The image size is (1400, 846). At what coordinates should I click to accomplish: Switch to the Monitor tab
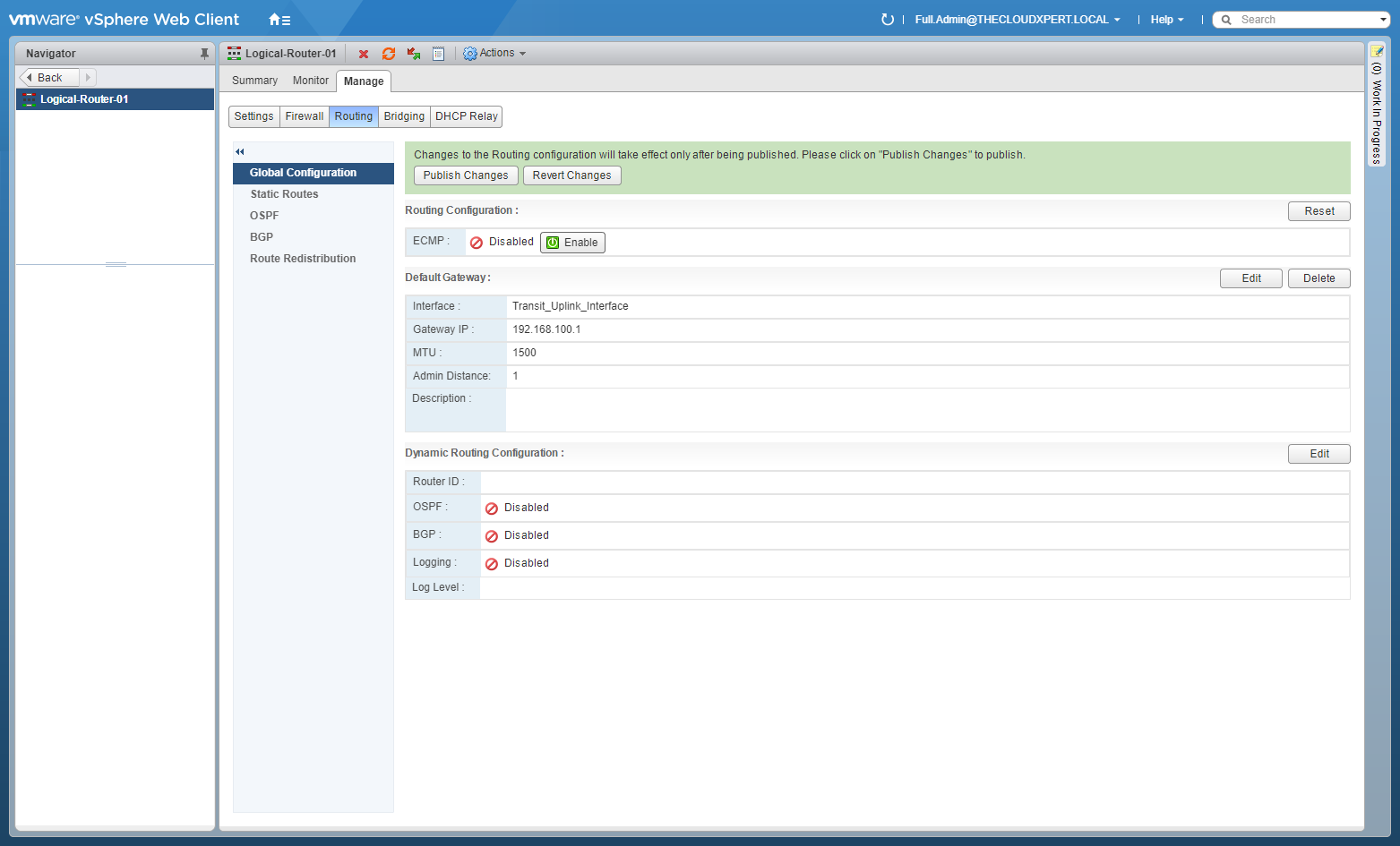point(310,81)
